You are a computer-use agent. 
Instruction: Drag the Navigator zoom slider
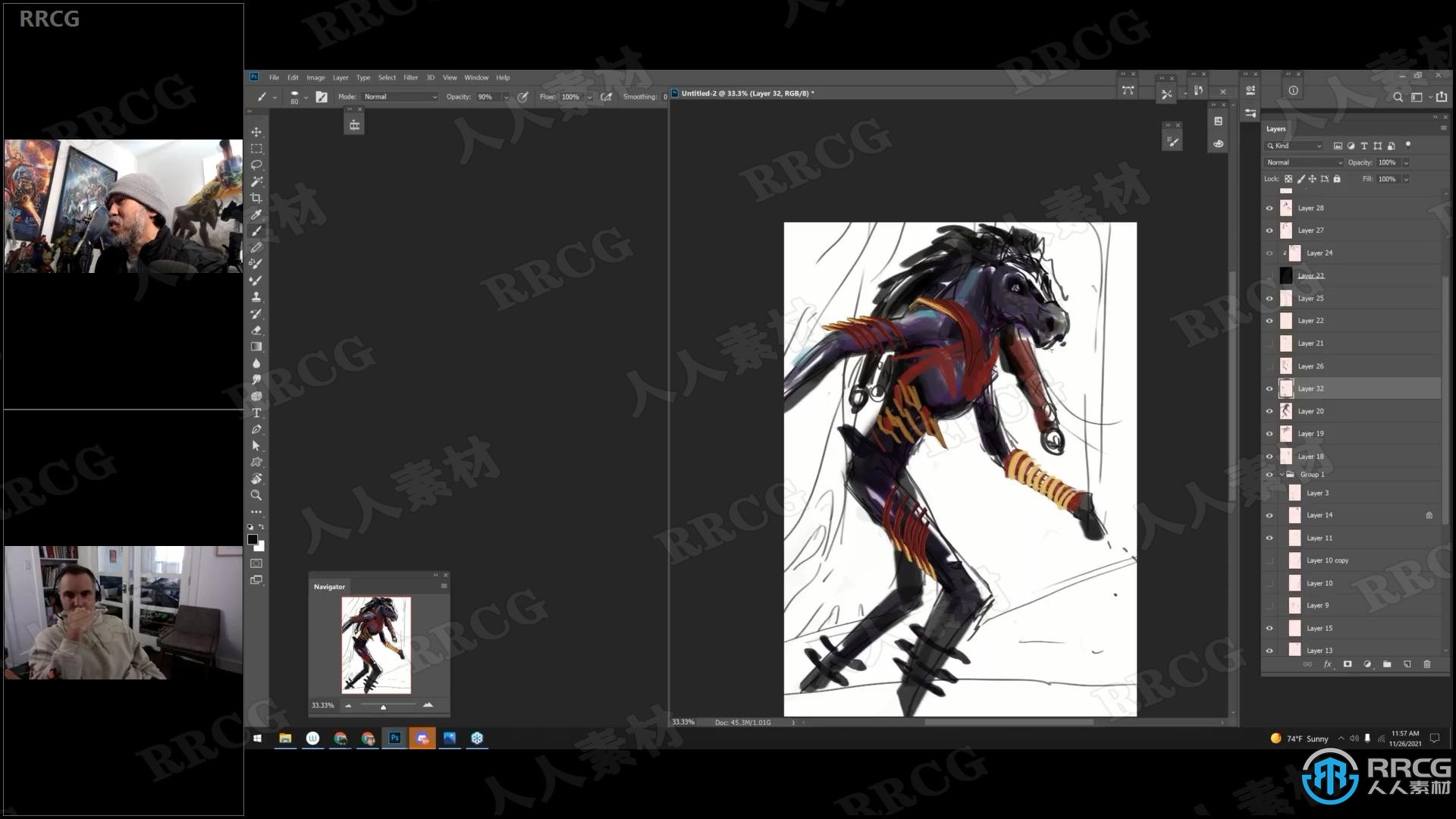tap(383, 706)
